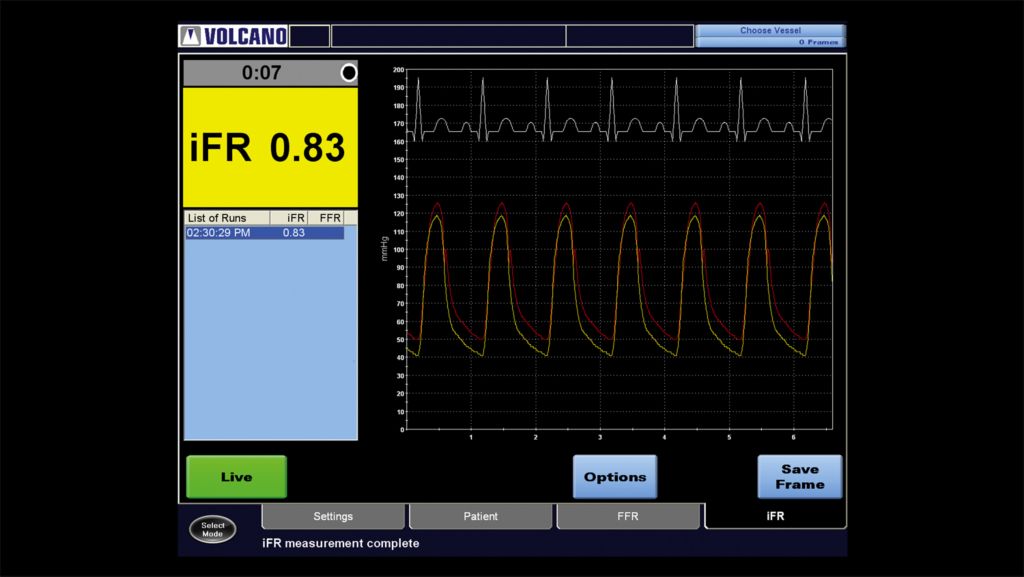Click the first empty header field beside logo
This screenshot has height=577, width=1024.
(x=310, y=36)
